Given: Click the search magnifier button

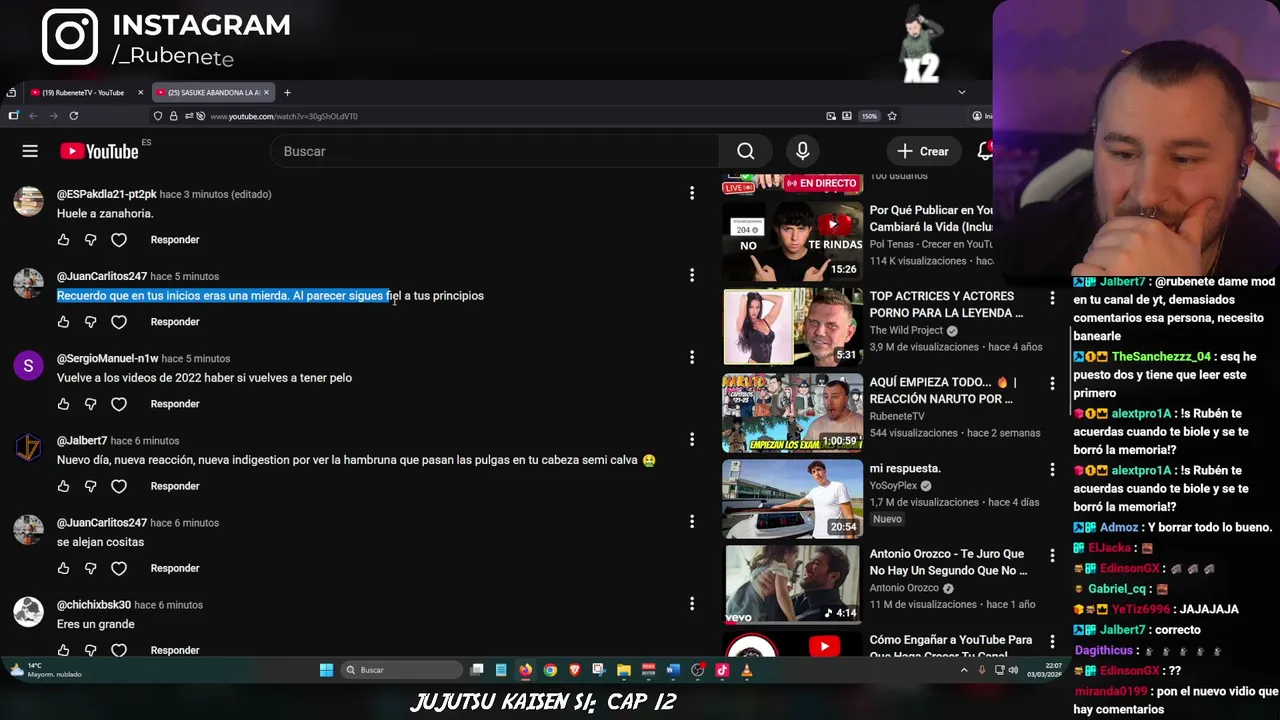Looking at the screenshot, I should point(746,151).
